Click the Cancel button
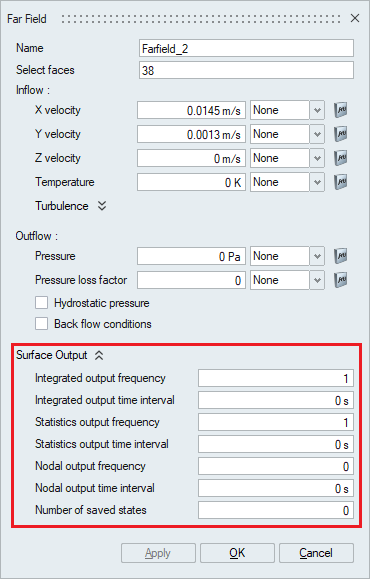 pos(316,553)
